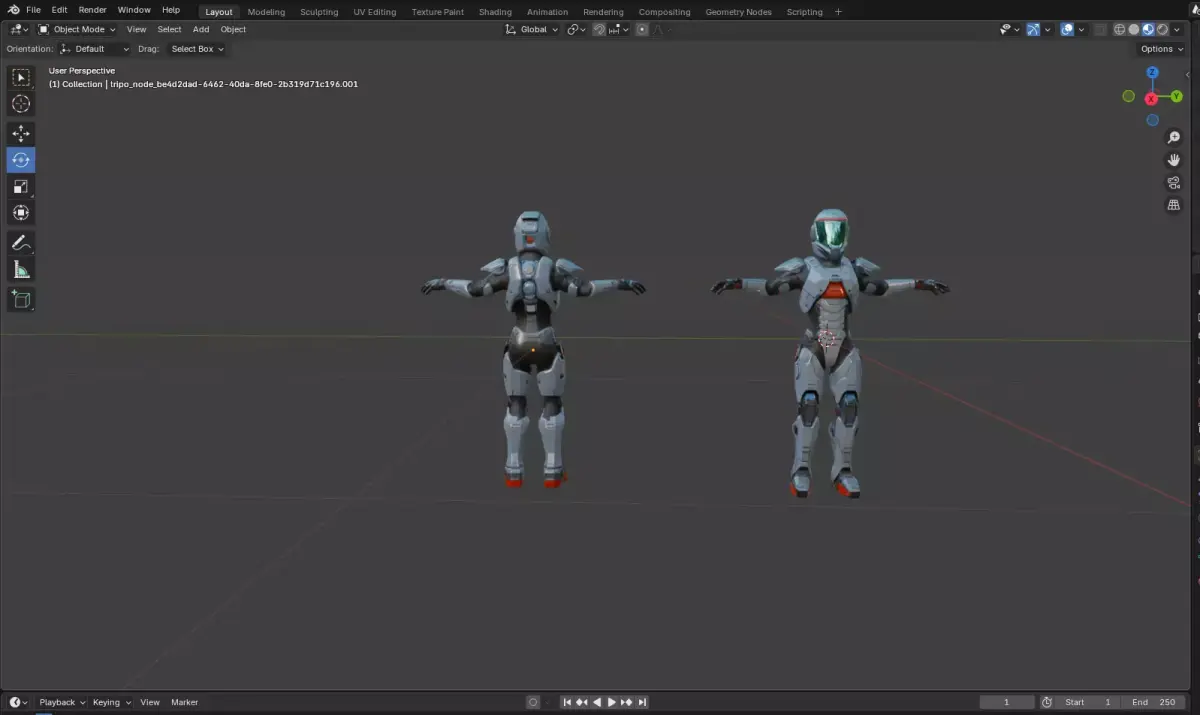Click the Start frame field
1200x715 pixels.
1089,702
